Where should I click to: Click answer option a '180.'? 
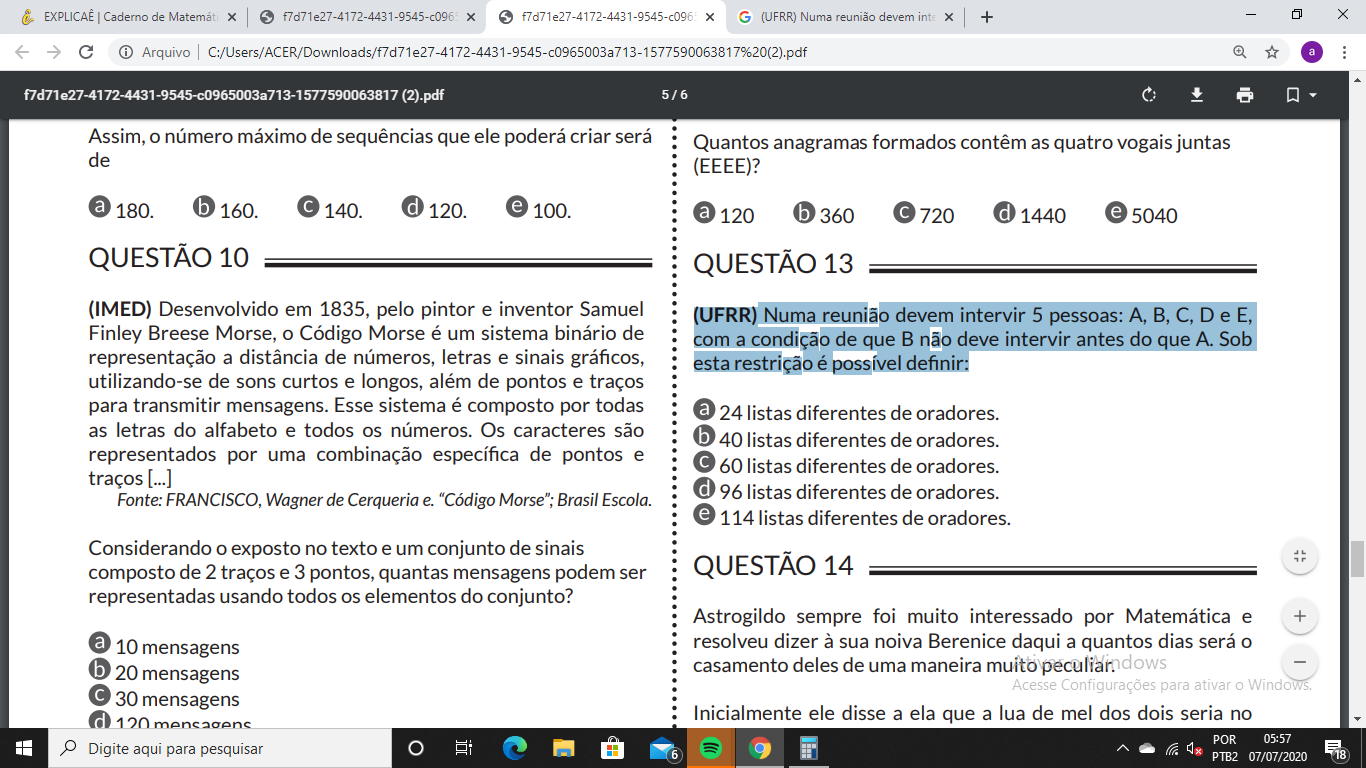[122, 210]
